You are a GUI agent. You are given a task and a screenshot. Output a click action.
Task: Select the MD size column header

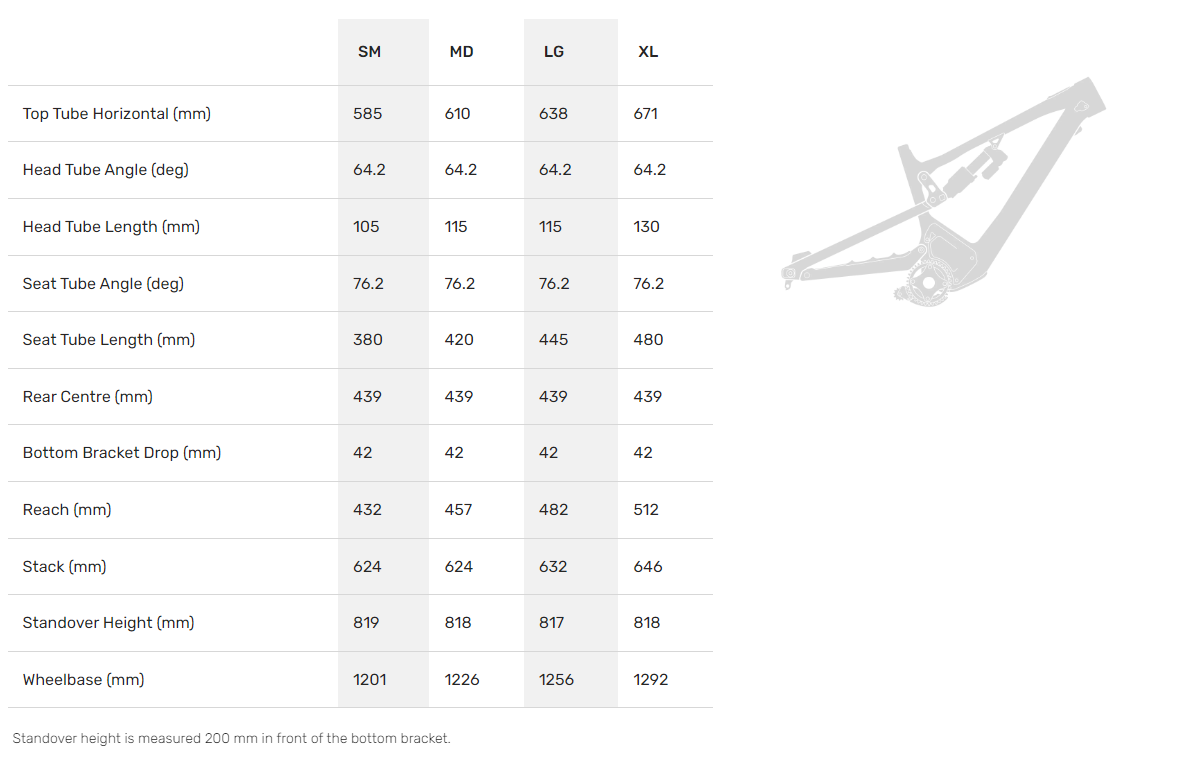pos(461,52)
